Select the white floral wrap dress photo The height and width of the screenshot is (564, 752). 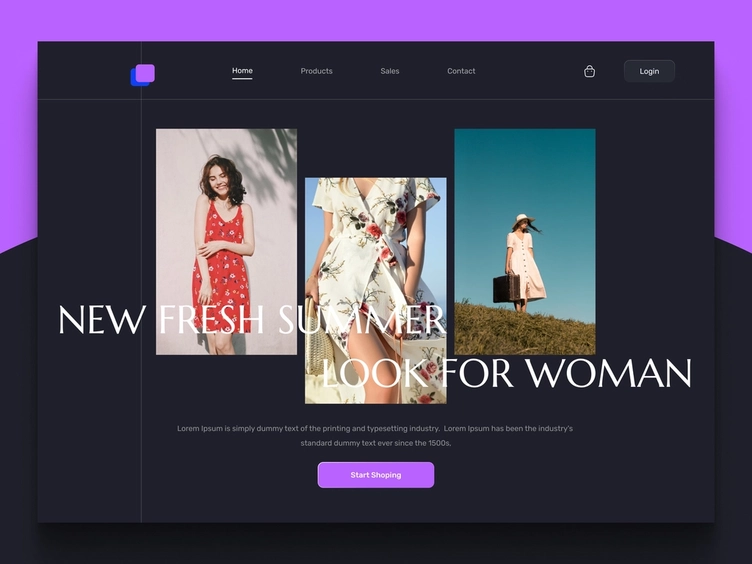point(376,291)
